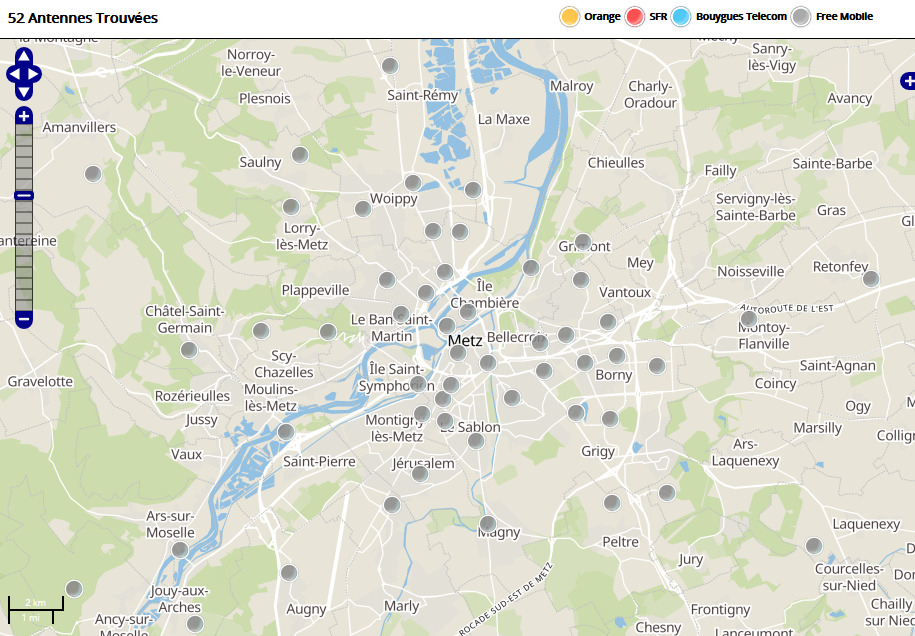Toggle the SFR operator filter
The image size is (915, 636).
coord(635,17)
